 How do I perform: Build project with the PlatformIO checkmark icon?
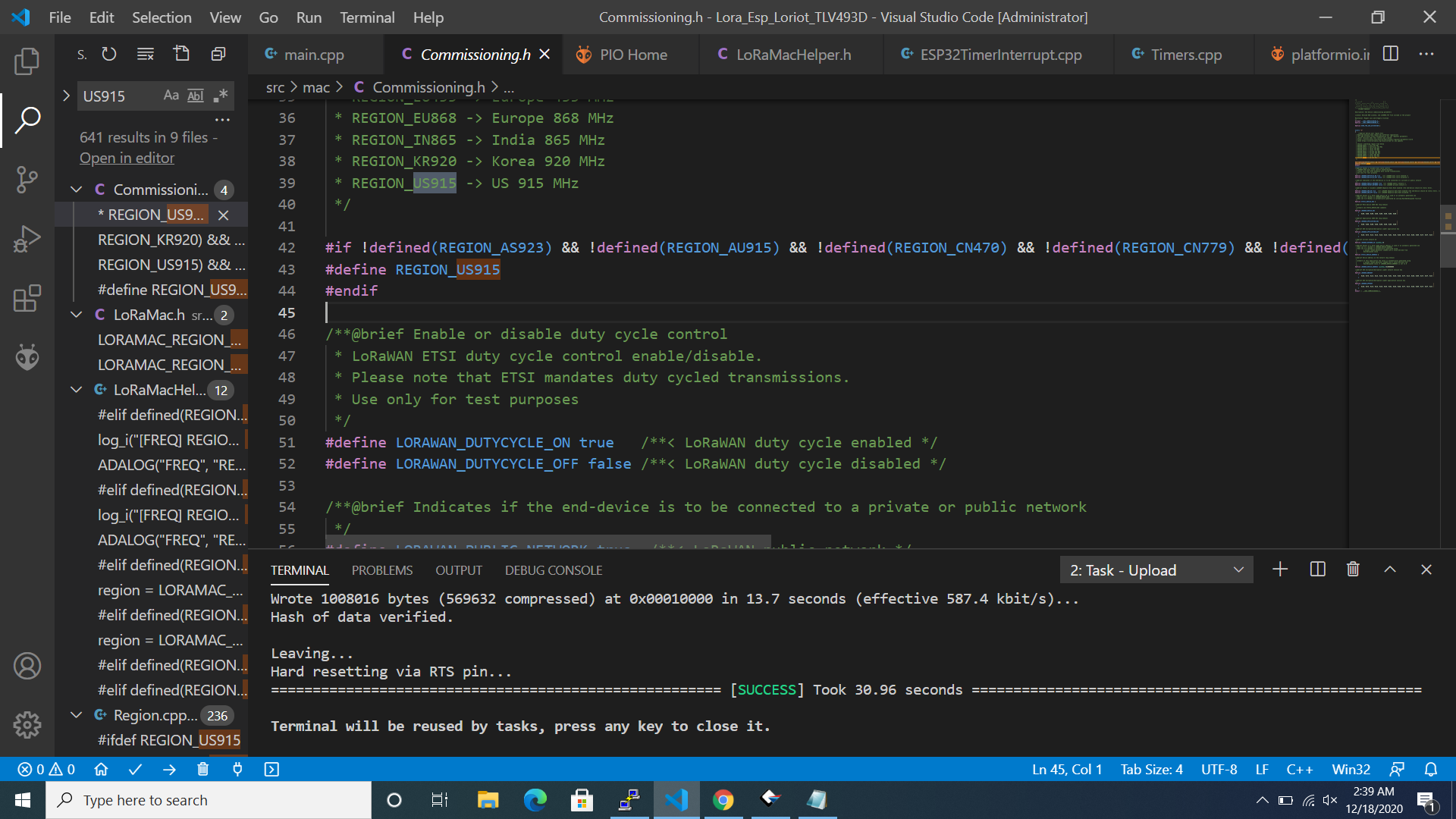(135, 769)
